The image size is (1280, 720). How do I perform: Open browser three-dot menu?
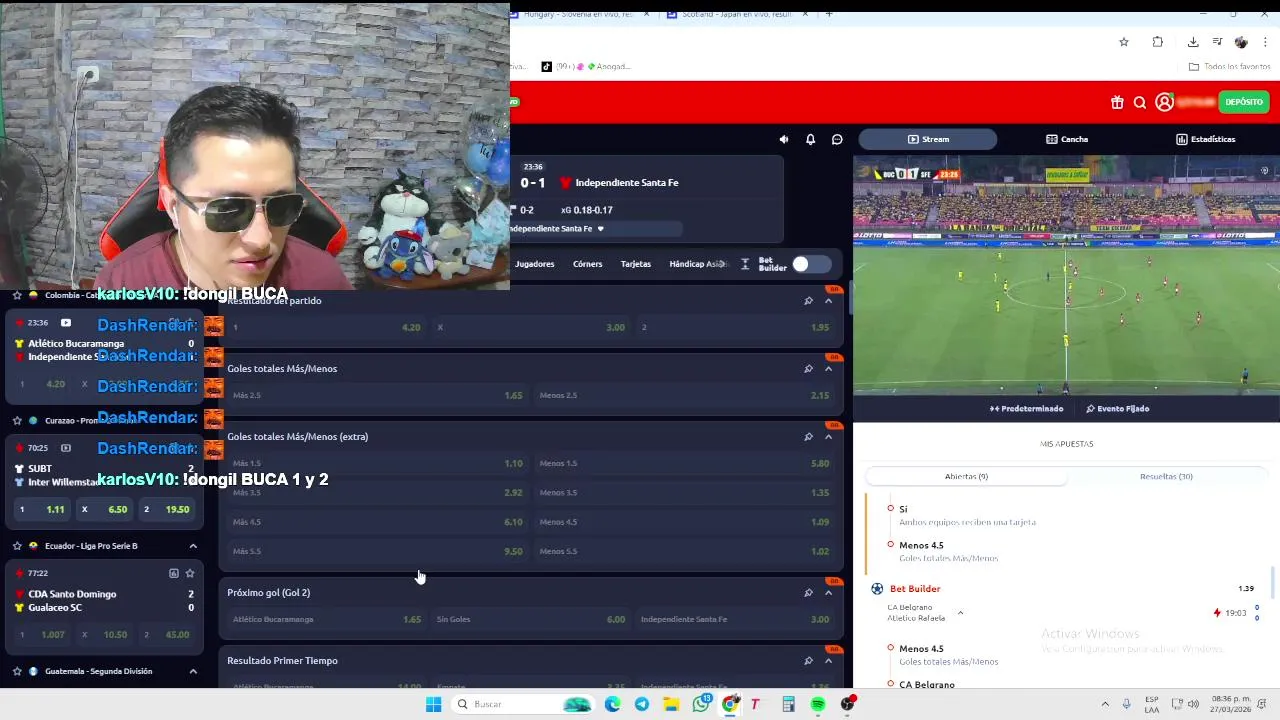click(x=1265, y=42)
